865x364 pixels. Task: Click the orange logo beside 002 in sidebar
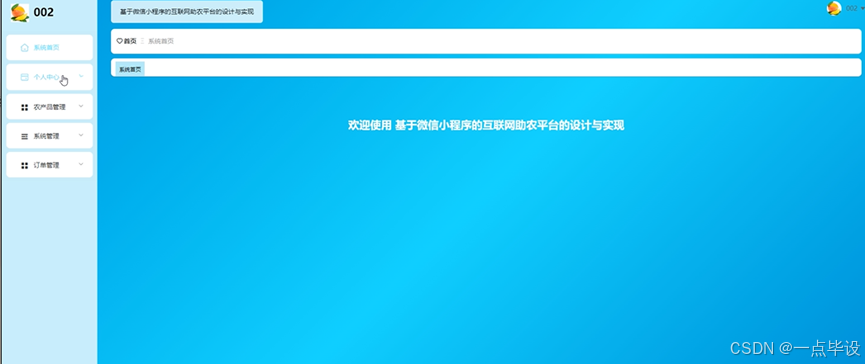[20, 12]
